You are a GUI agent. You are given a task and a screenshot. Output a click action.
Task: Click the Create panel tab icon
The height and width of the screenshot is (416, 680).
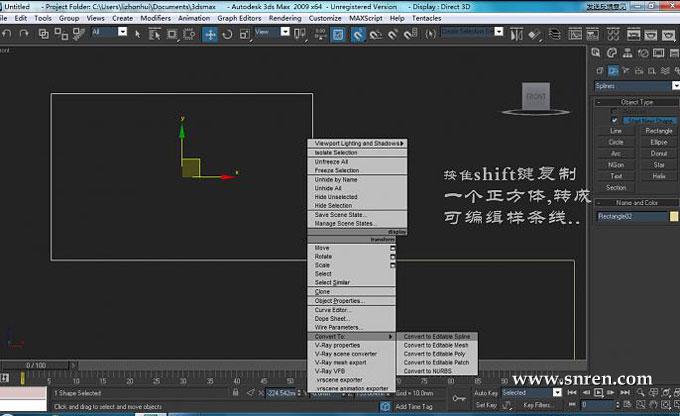pos(596,53)
